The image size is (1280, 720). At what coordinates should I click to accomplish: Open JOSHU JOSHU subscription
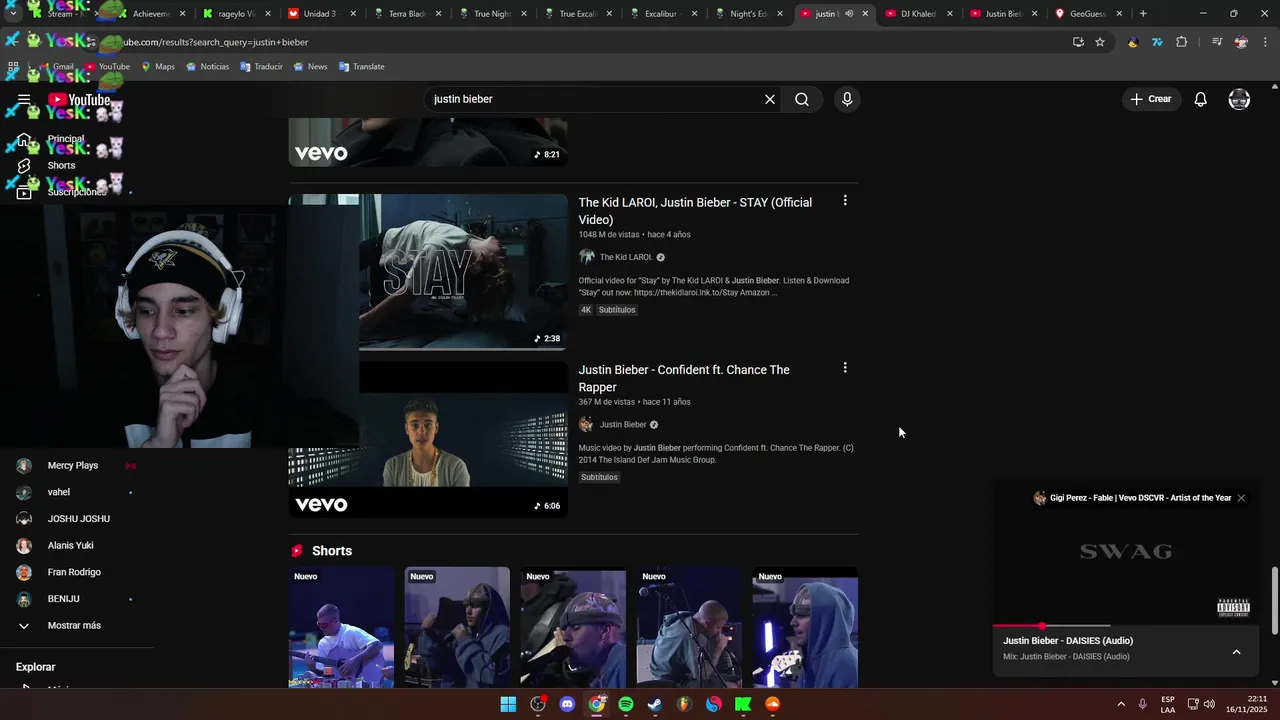[x=79, y=519]
